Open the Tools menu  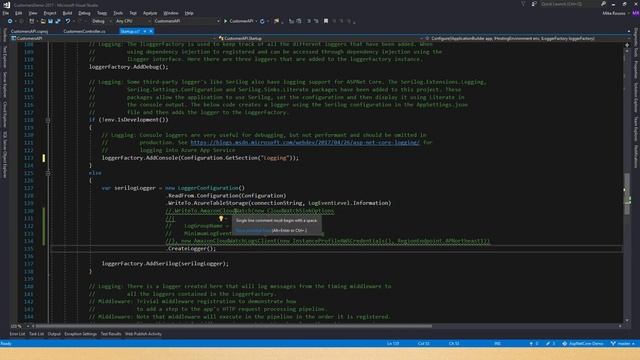point(118,13)
